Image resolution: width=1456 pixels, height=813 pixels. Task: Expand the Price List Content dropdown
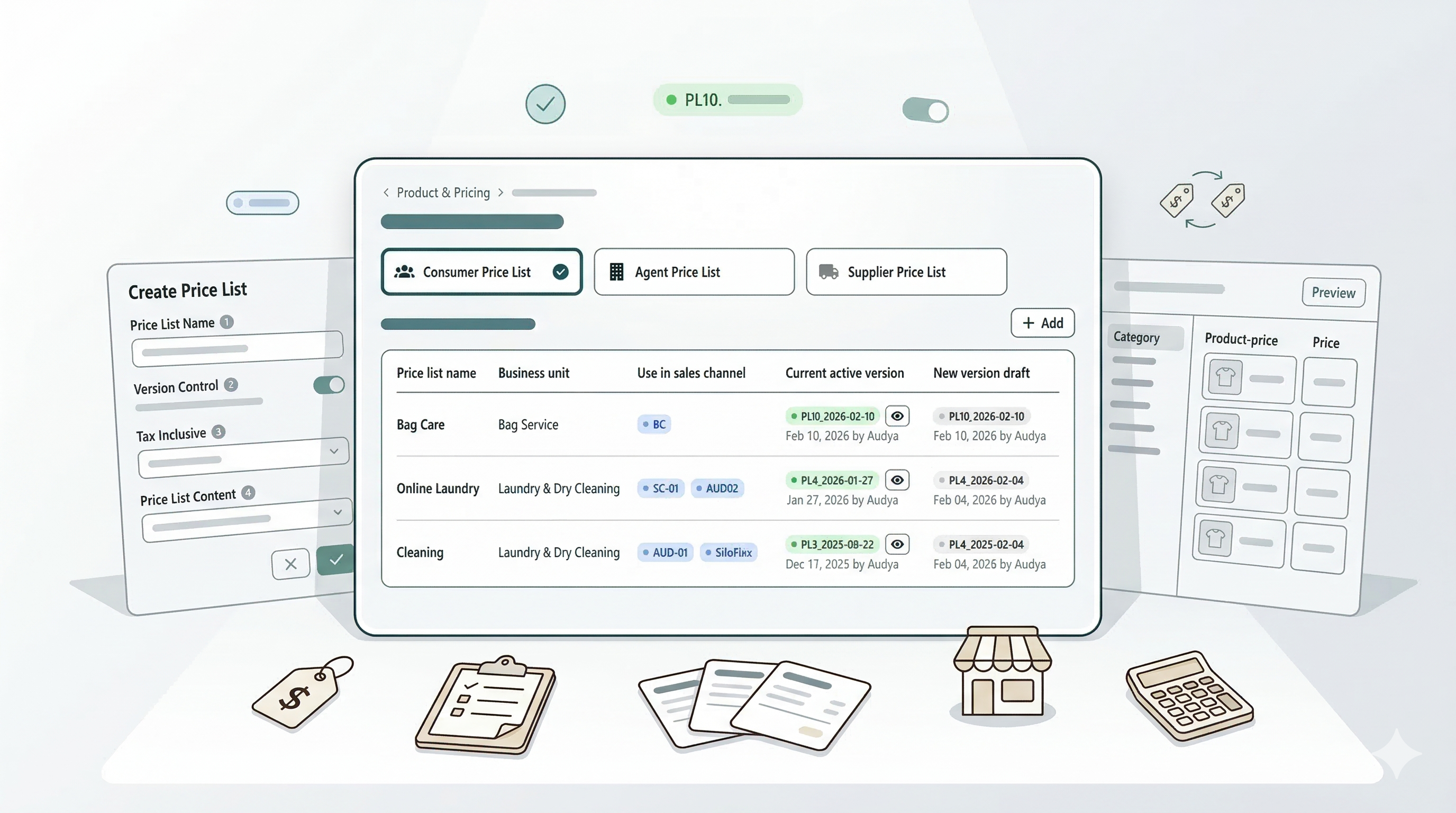[x=247, y=519]
